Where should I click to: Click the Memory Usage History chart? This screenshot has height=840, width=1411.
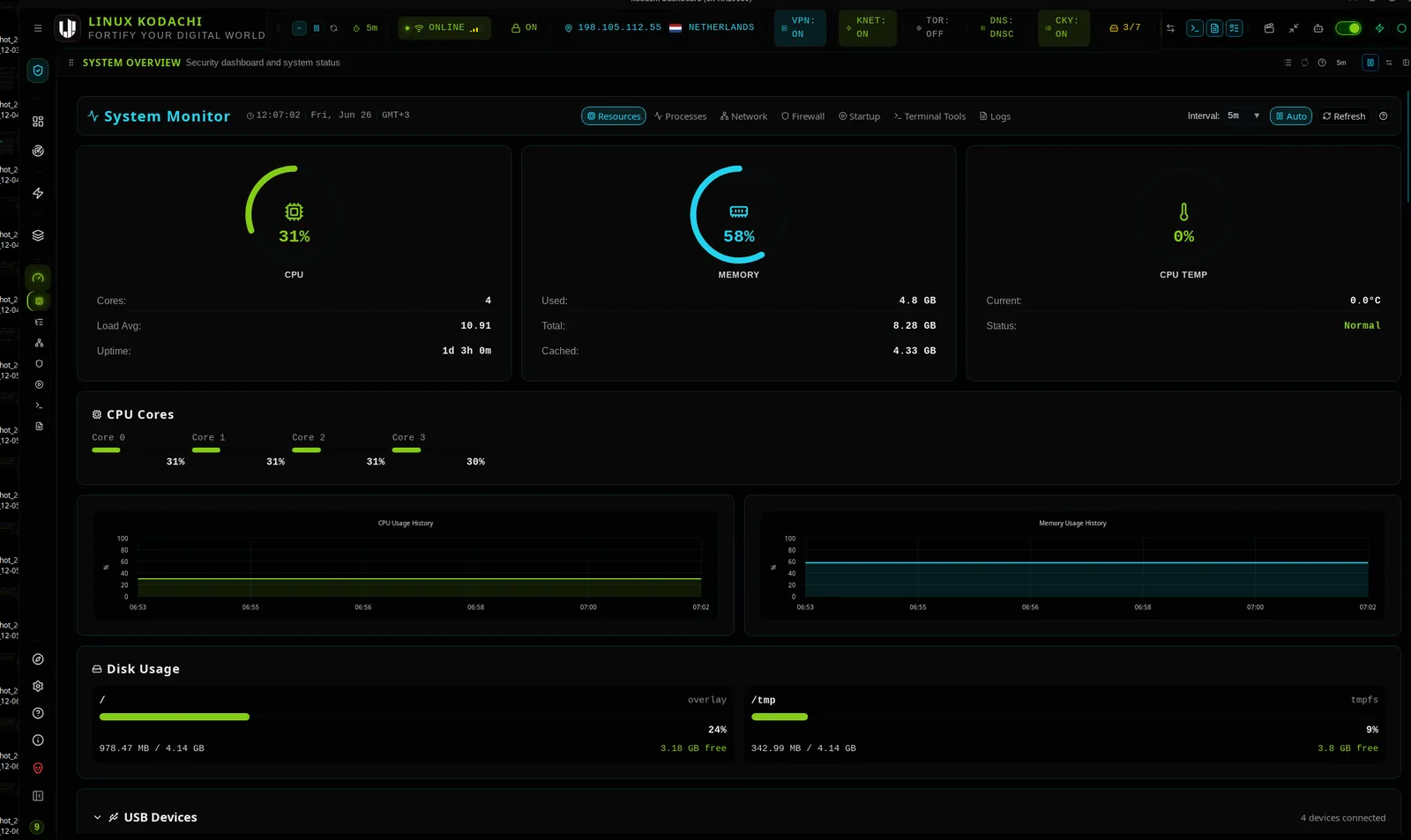pos(1072,566)
